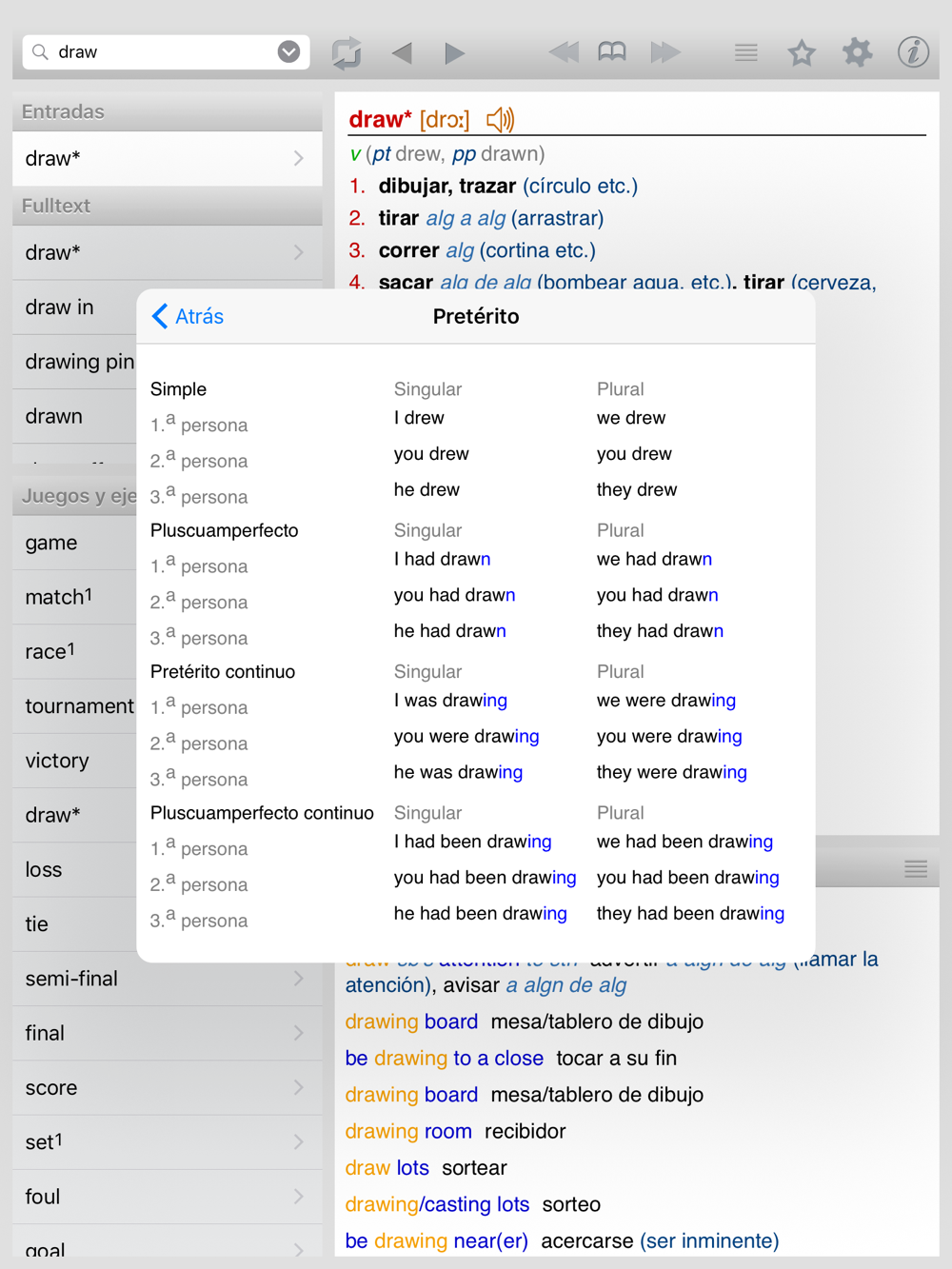Screen dimensions: 952x1269
Task: Click the 'dibujar, trazar' translation
Action: (x=447, y=186)
